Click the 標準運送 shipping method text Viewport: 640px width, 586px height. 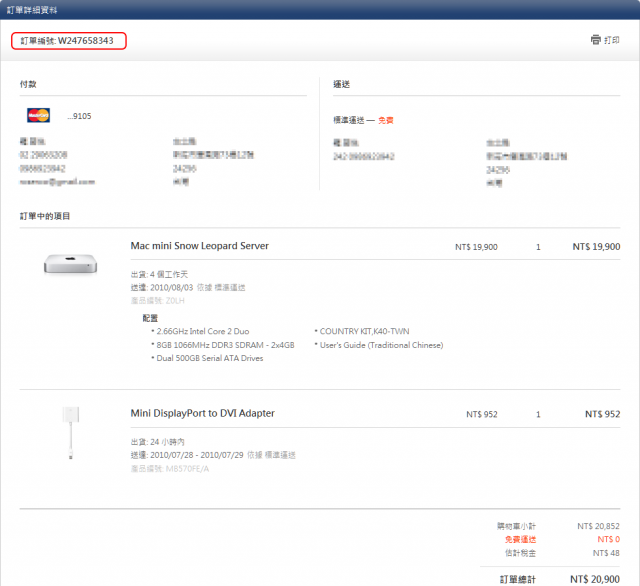click(349, 120)
